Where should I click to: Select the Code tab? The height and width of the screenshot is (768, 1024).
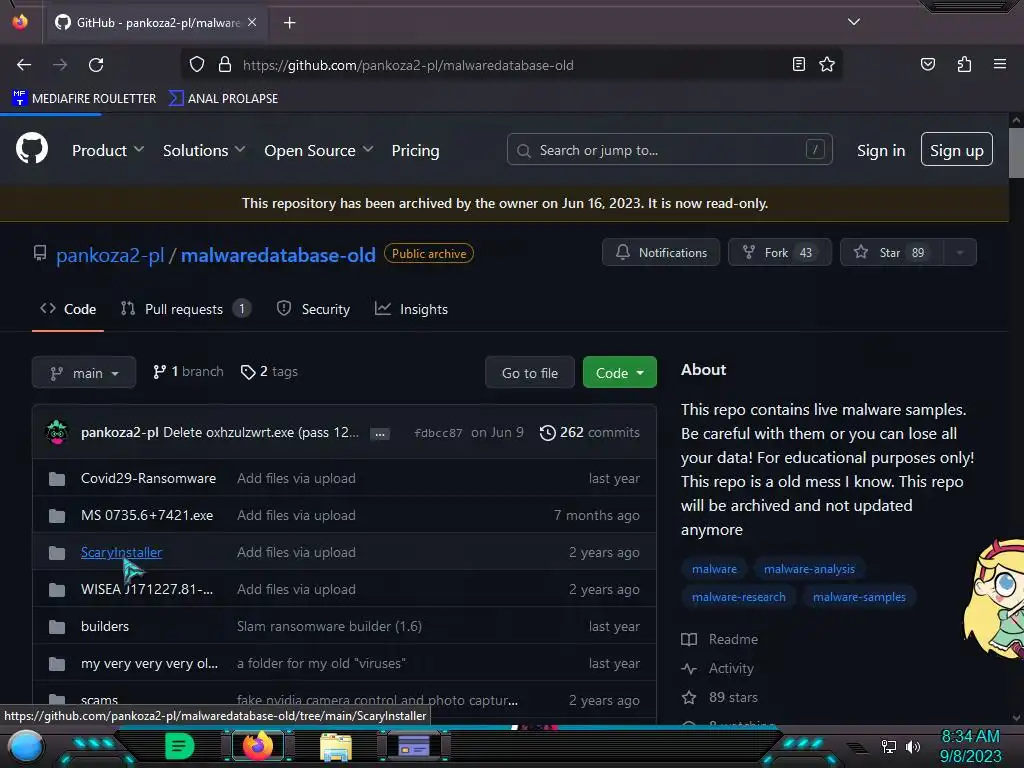(68, 309)
